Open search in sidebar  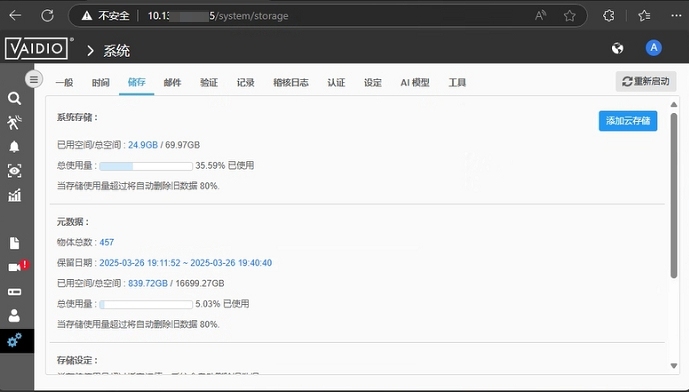pyautogui.click(x=14, y=98)
